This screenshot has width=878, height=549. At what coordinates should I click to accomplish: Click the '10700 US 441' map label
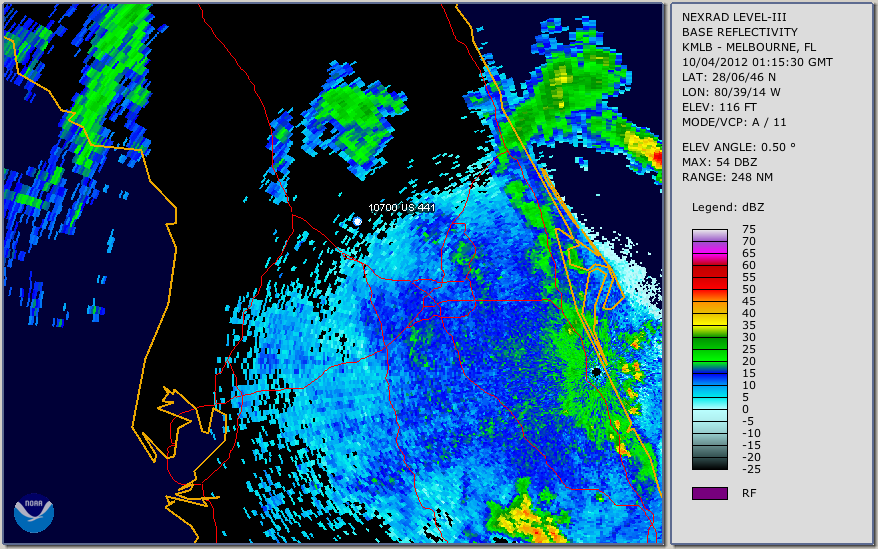click(x=401, y=207)
